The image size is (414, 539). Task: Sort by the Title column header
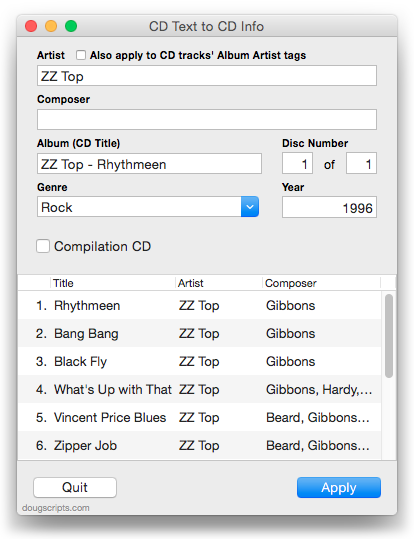click(x=113, y=283)
